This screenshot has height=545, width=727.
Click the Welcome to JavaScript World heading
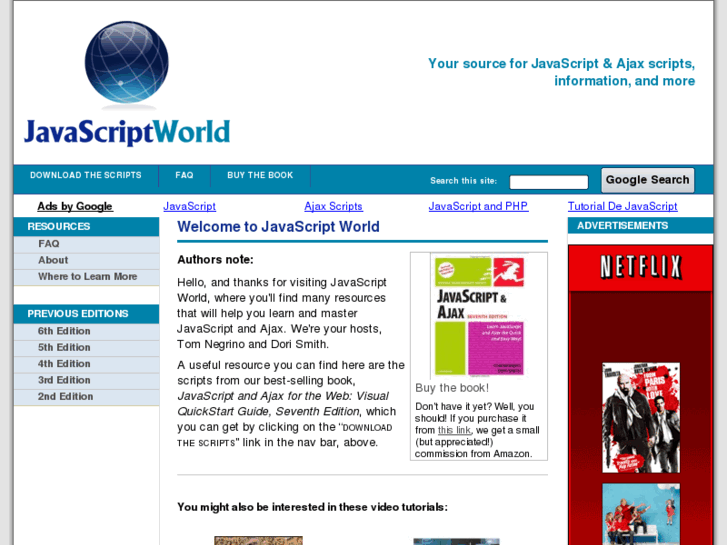coord(278,227)
